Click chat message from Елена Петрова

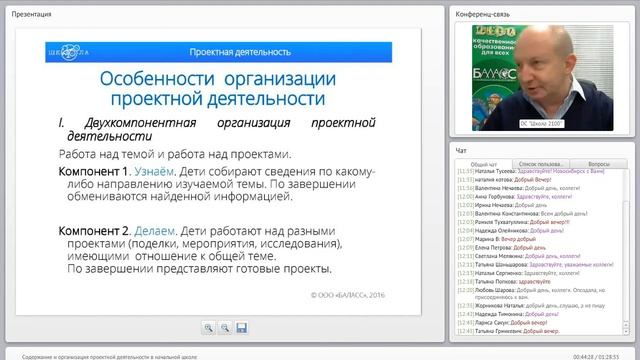coord(501,248)
